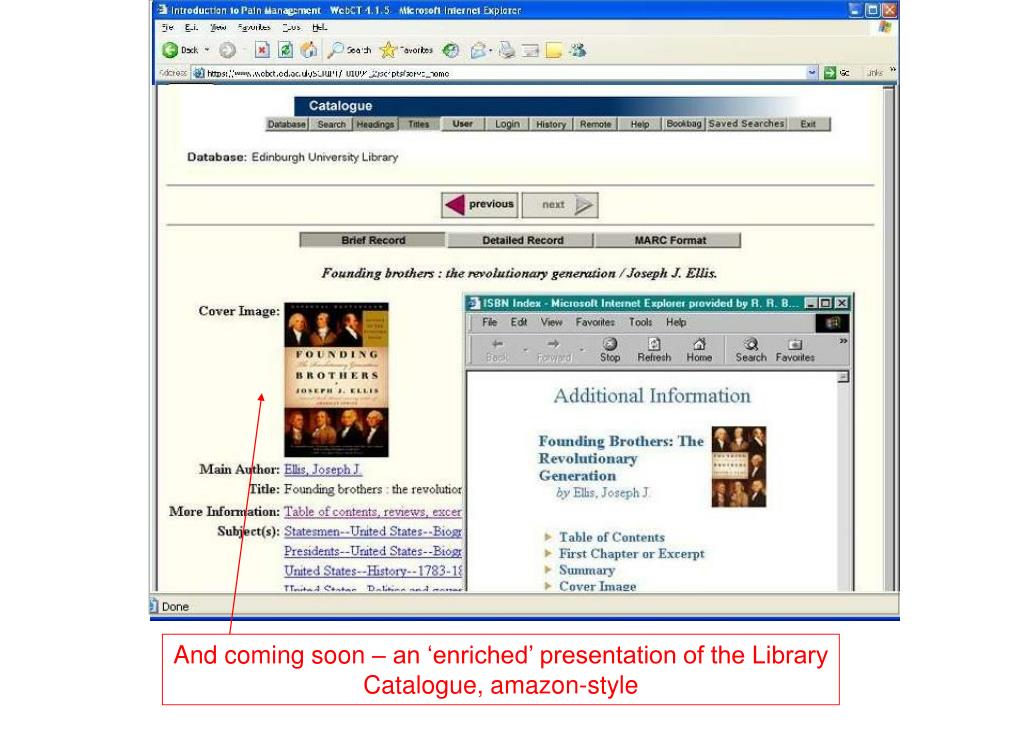The height and width of the screenshot is (740, 1024).
Task: Open dropdown arrow next to Back button
Action: coord(207,50)
